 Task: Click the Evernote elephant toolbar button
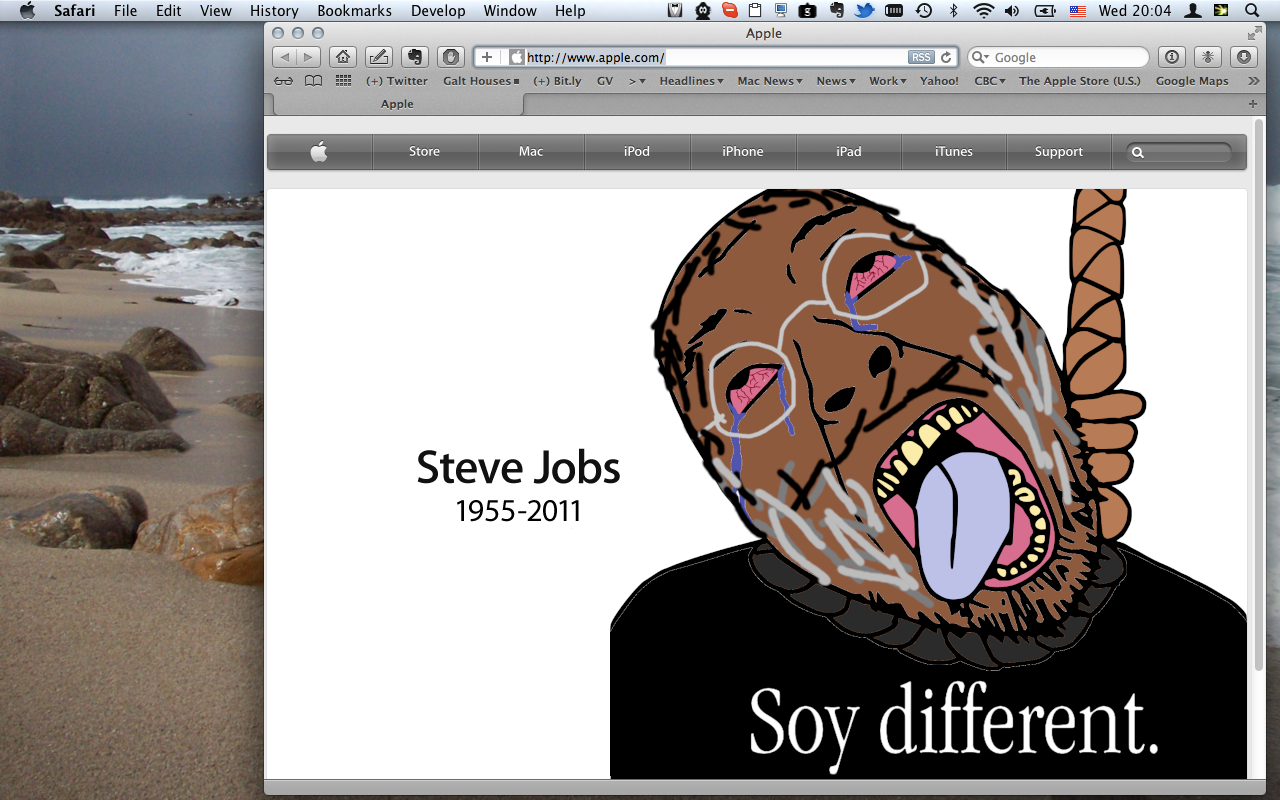tap(414, 57)
